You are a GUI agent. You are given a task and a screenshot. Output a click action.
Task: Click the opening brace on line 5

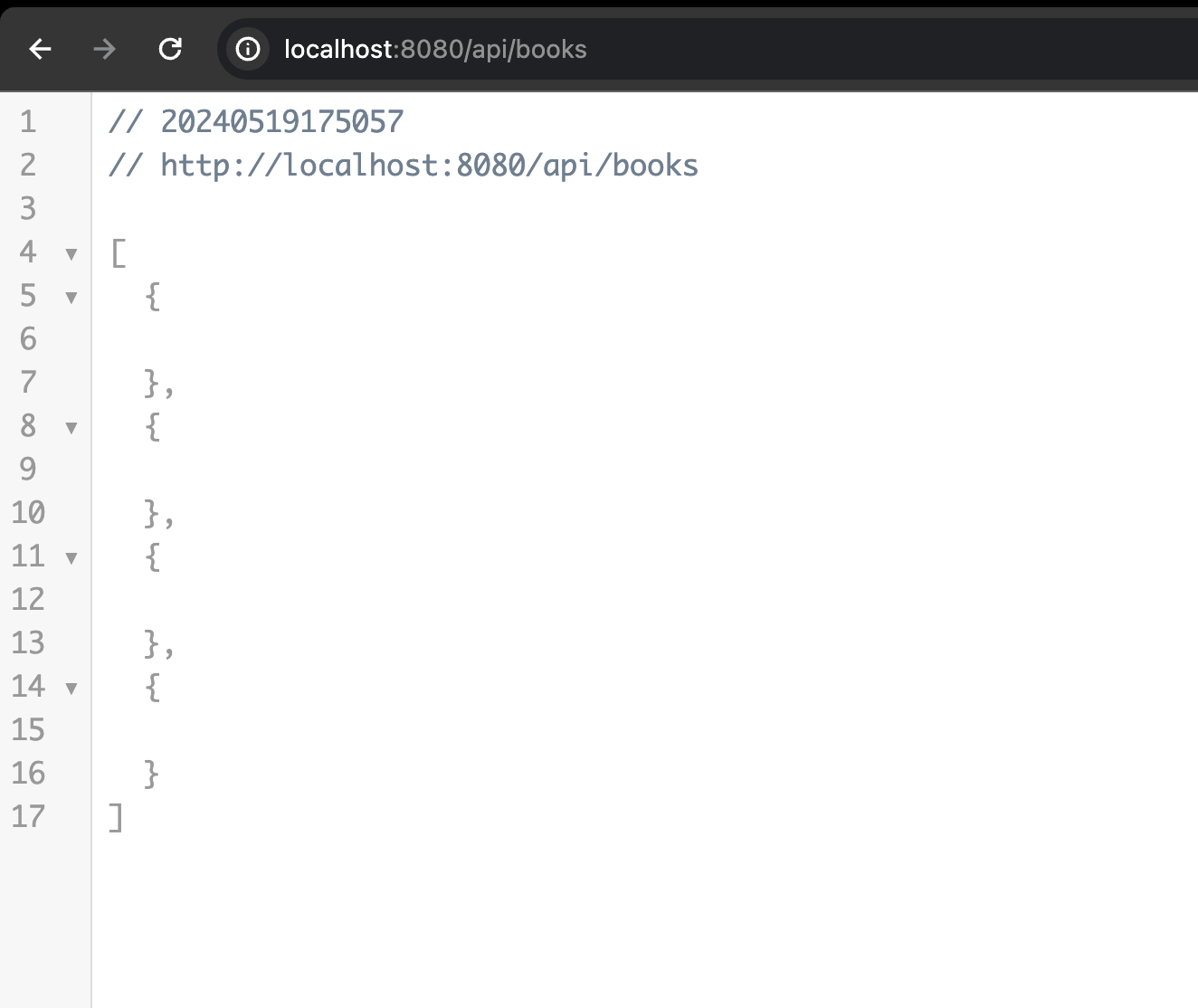[152, 296]
